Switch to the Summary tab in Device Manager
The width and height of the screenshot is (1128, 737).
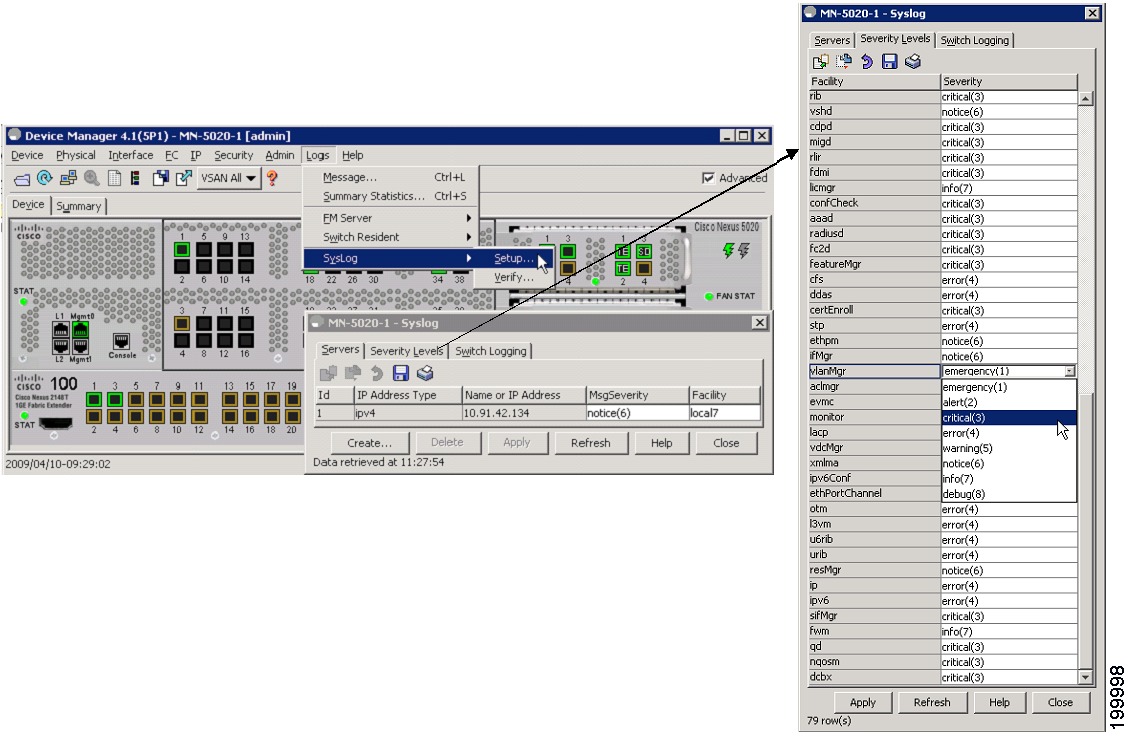[78, 207]
